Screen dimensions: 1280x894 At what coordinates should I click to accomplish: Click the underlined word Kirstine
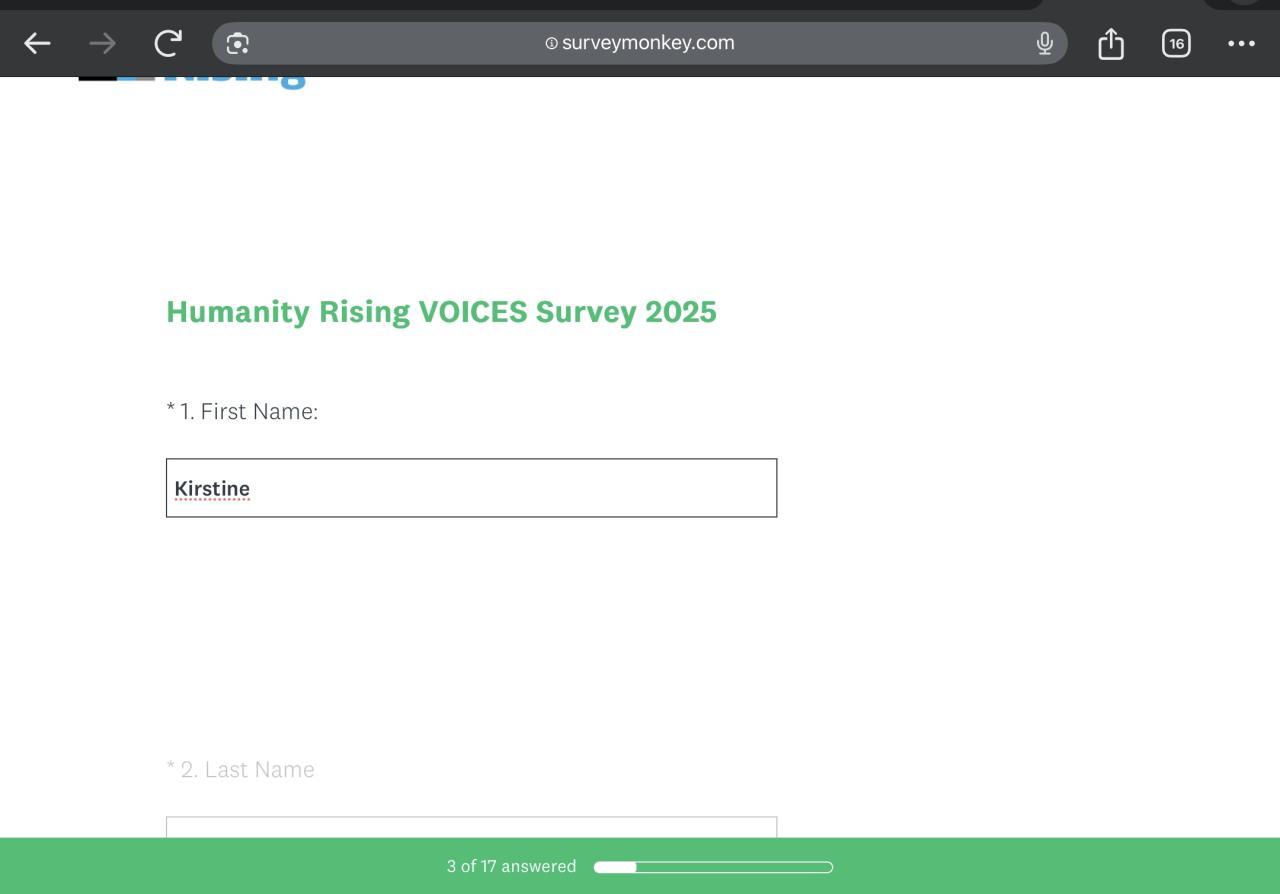pos(212,489)
